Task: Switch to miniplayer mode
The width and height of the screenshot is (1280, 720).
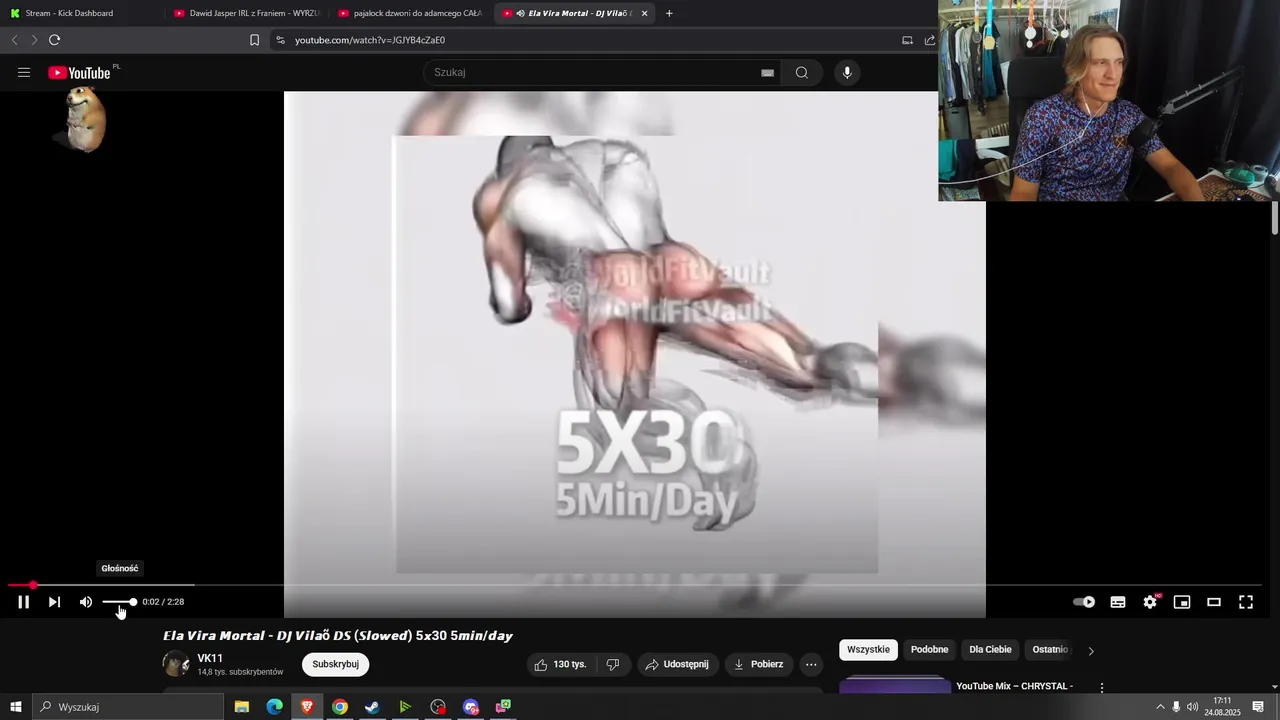Action: [1182, 602]
